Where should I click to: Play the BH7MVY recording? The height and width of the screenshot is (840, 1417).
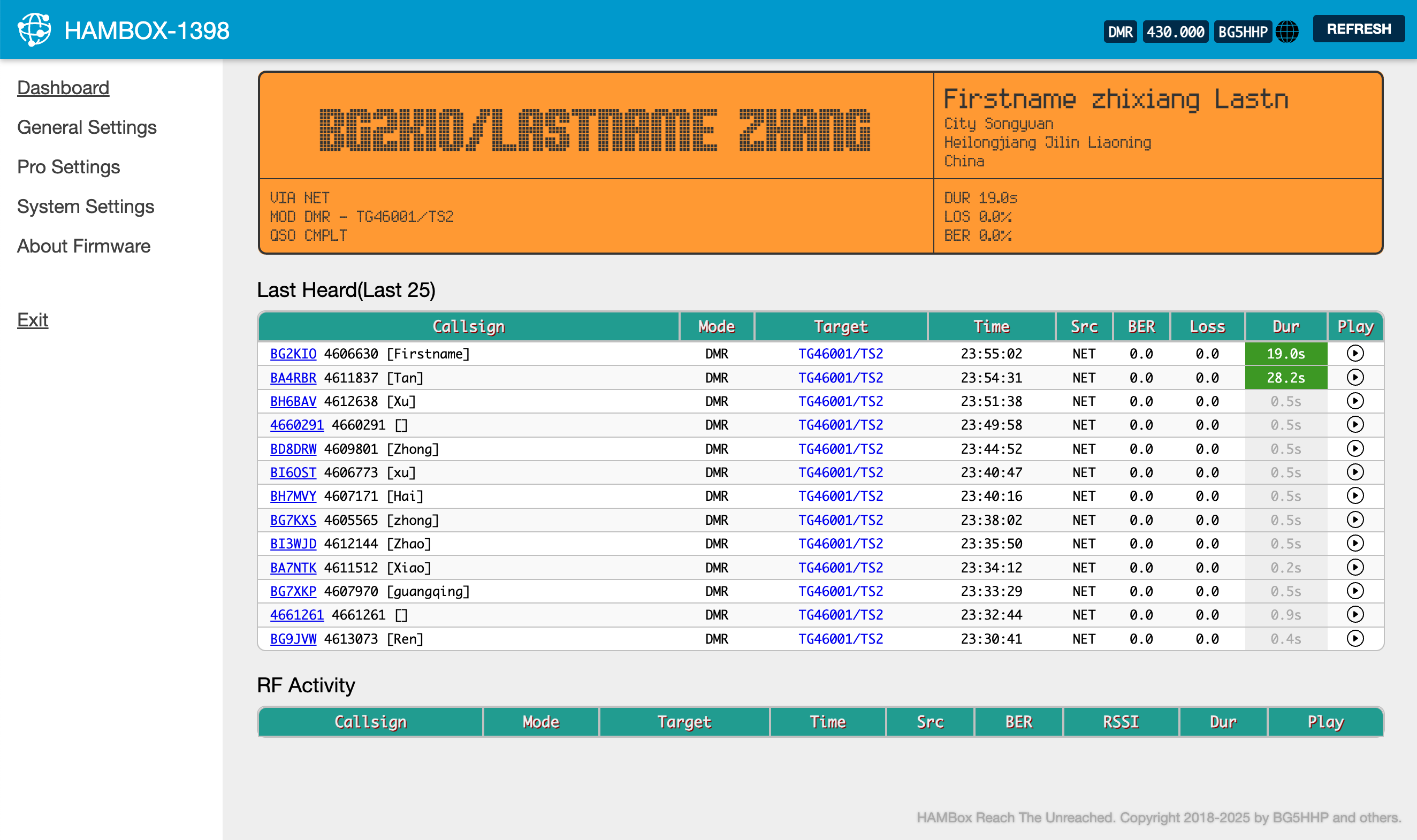coord(1355,496)
